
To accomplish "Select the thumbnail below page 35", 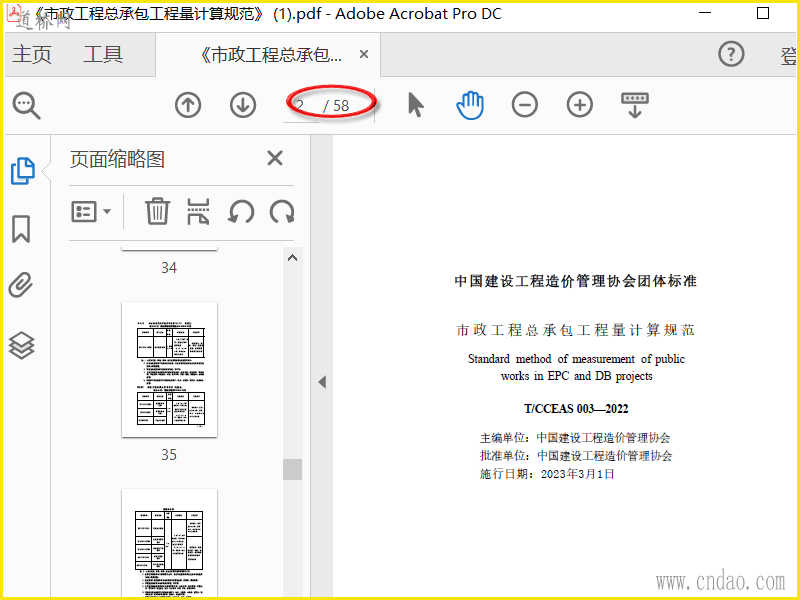I will coord(169,543).
